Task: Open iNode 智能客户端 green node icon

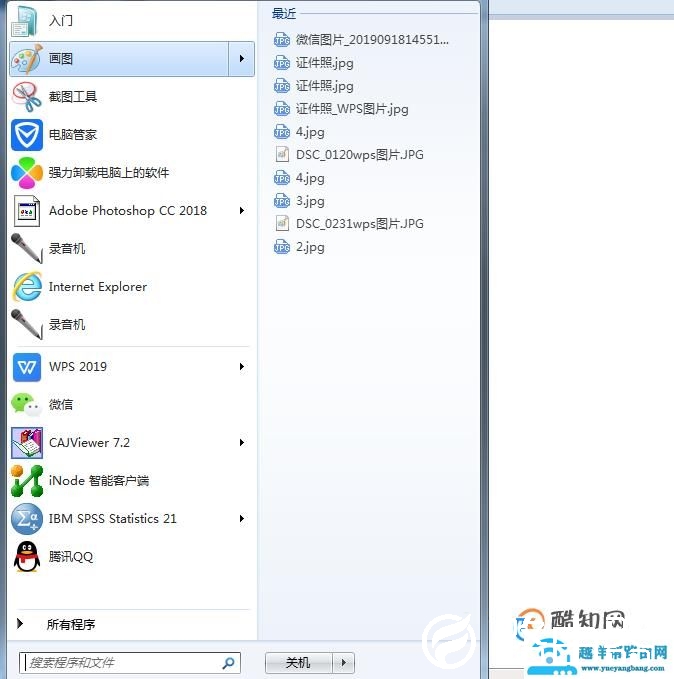Action: tap(27, 481)
